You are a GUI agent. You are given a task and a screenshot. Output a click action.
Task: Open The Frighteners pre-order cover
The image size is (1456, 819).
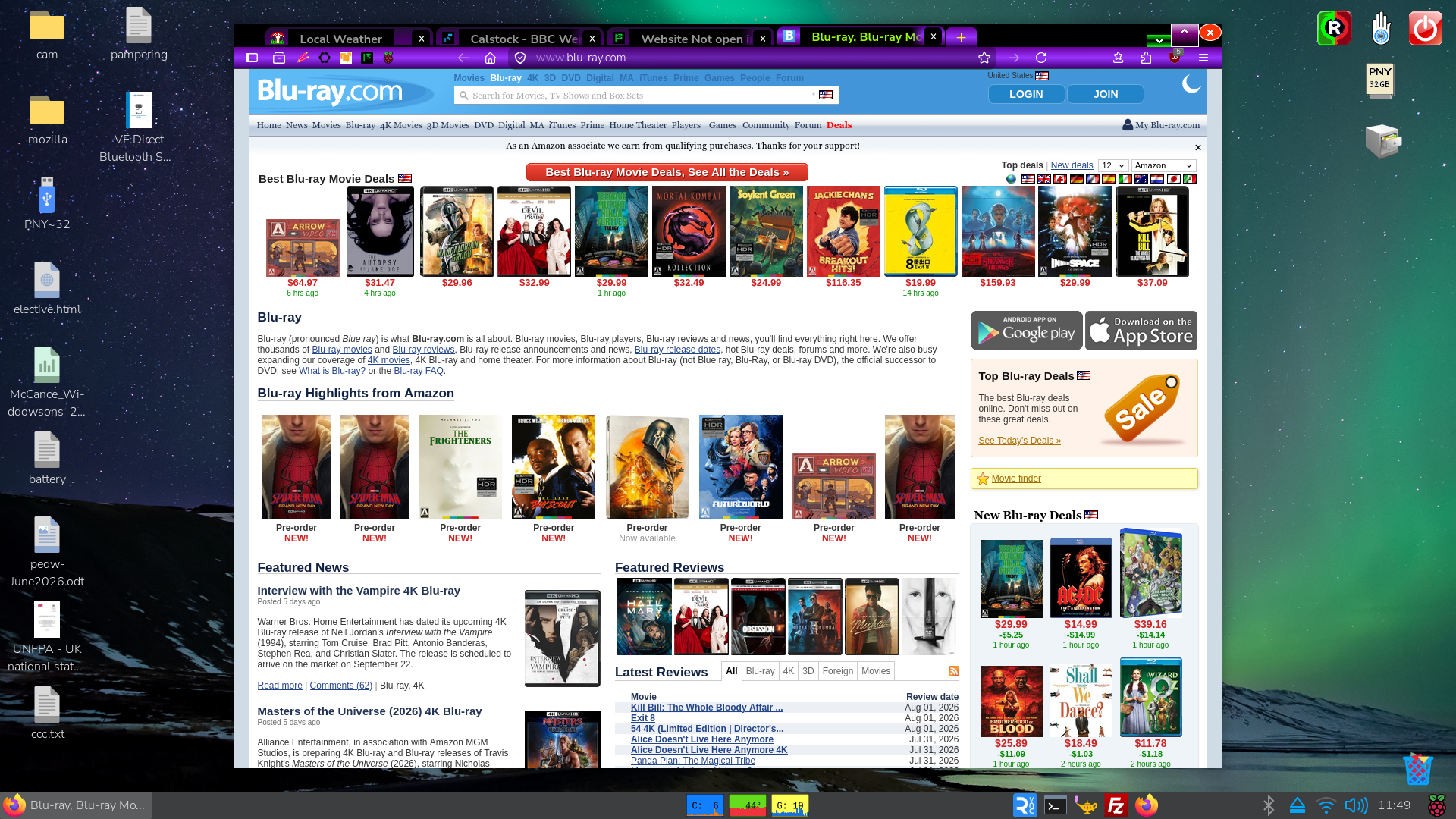(460, 467)
